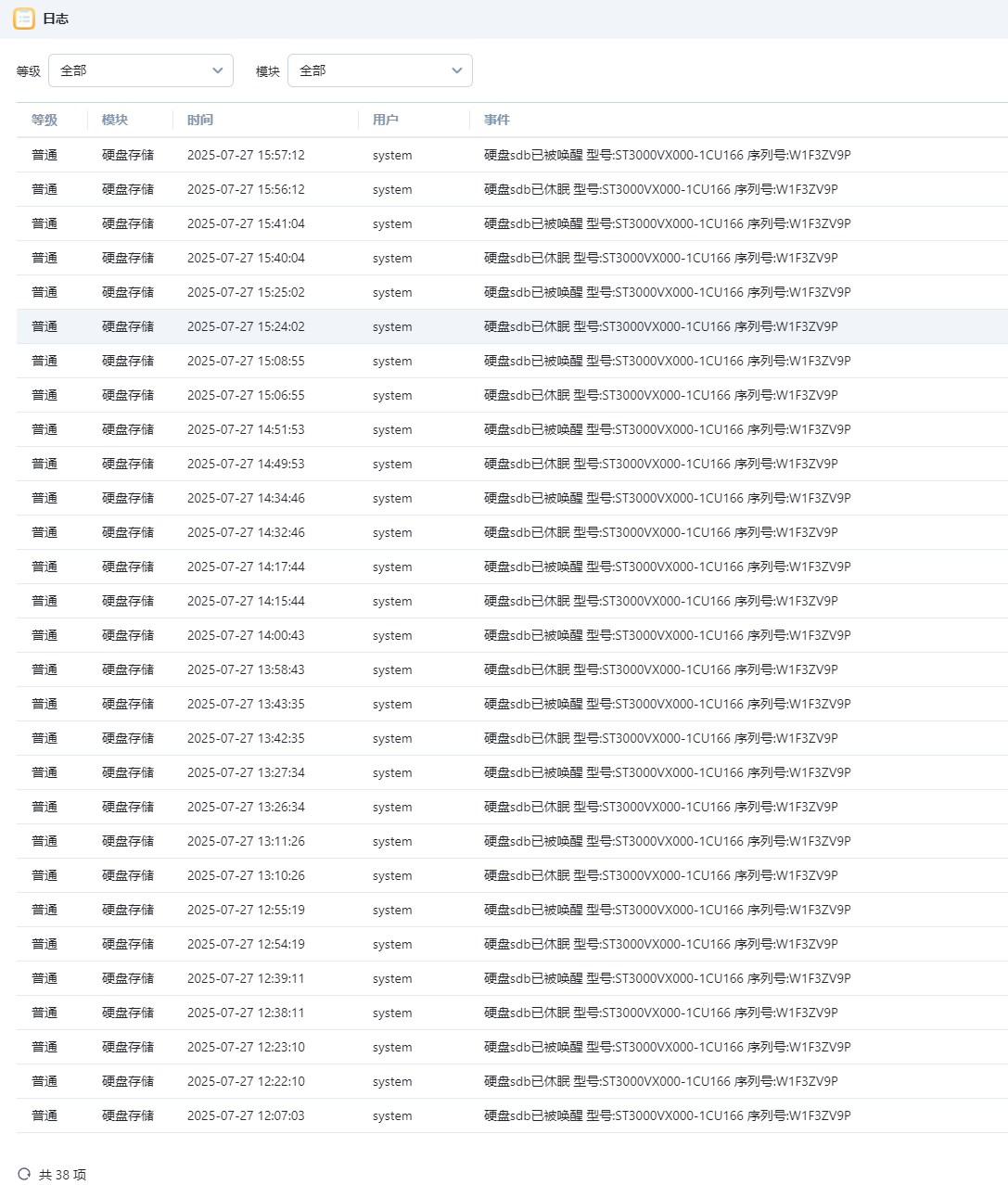Select the log entry timed 15:41:04

click(512, 223)
